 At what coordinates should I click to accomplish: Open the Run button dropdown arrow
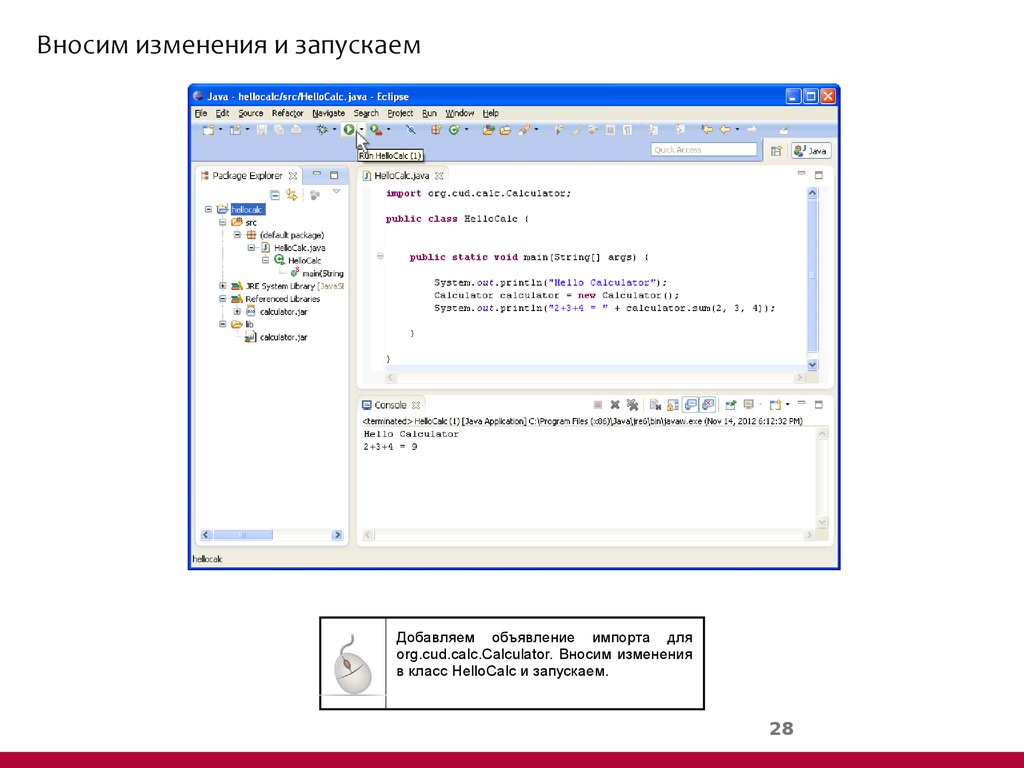pyautogui.click(x=359, y=130)
